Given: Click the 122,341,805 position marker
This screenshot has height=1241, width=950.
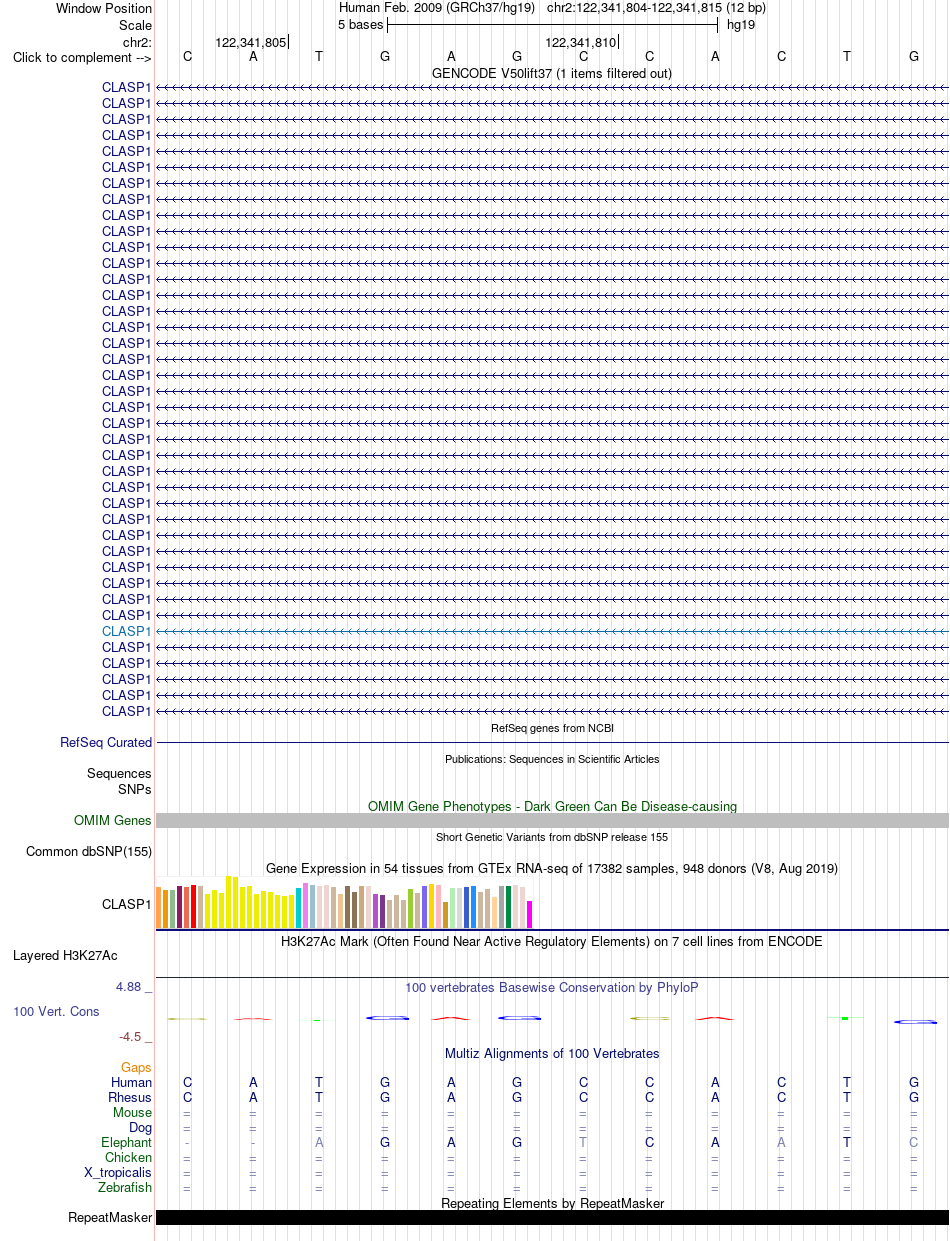Looking at the screenshot, I should pos(251,42).
